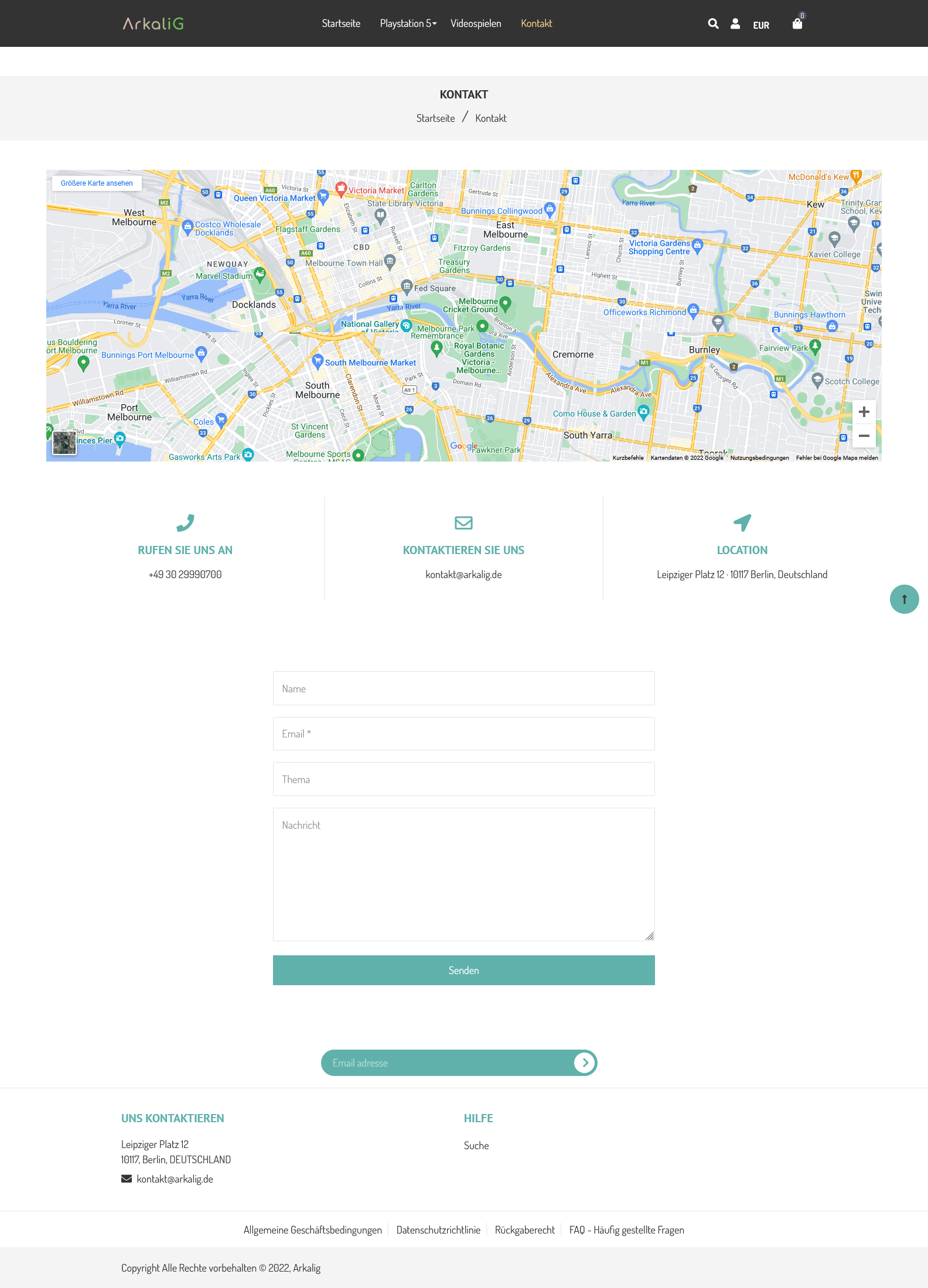928x1288 pixels.
Task: Open FAQ – Häufig gestellte Fragen link
Action: click(627, 1229)
